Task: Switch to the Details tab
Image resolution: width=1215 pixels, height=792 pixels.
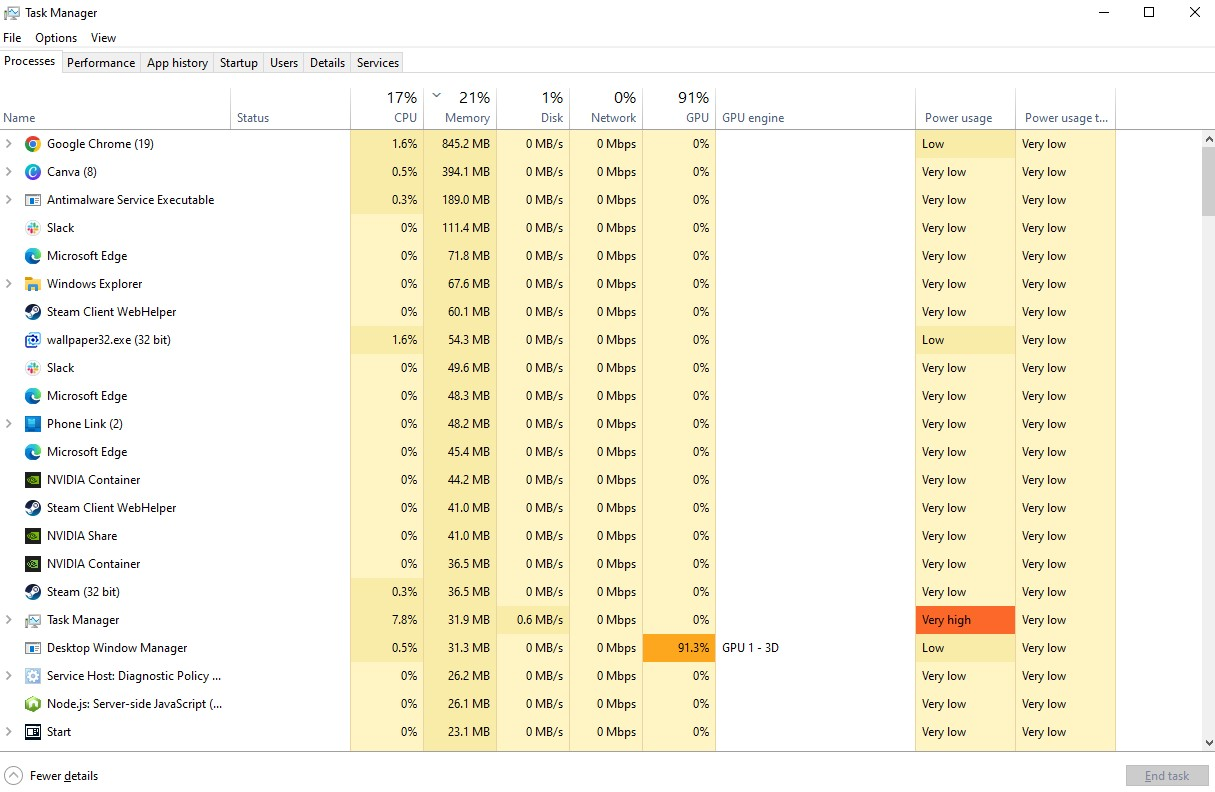Action: (x=327, y=63)
